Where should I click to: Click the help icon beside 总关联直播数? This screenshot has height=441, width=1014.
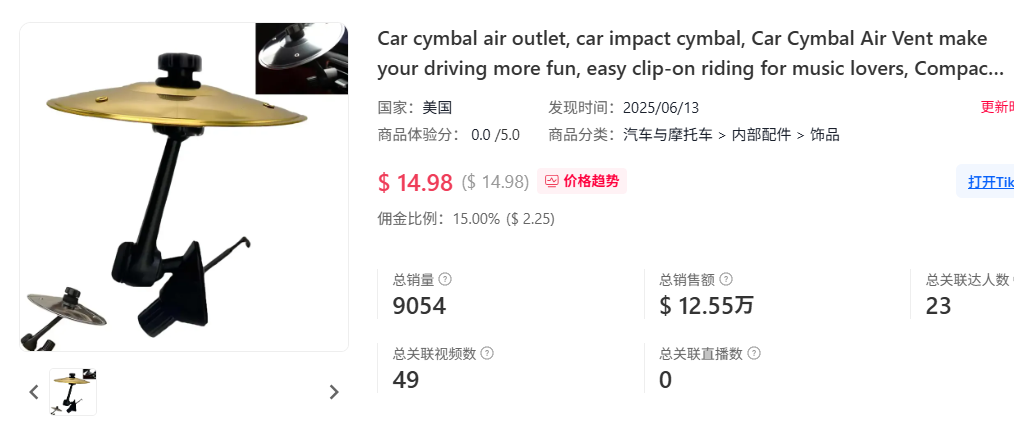pyautogui.click(x=754, y=353)
